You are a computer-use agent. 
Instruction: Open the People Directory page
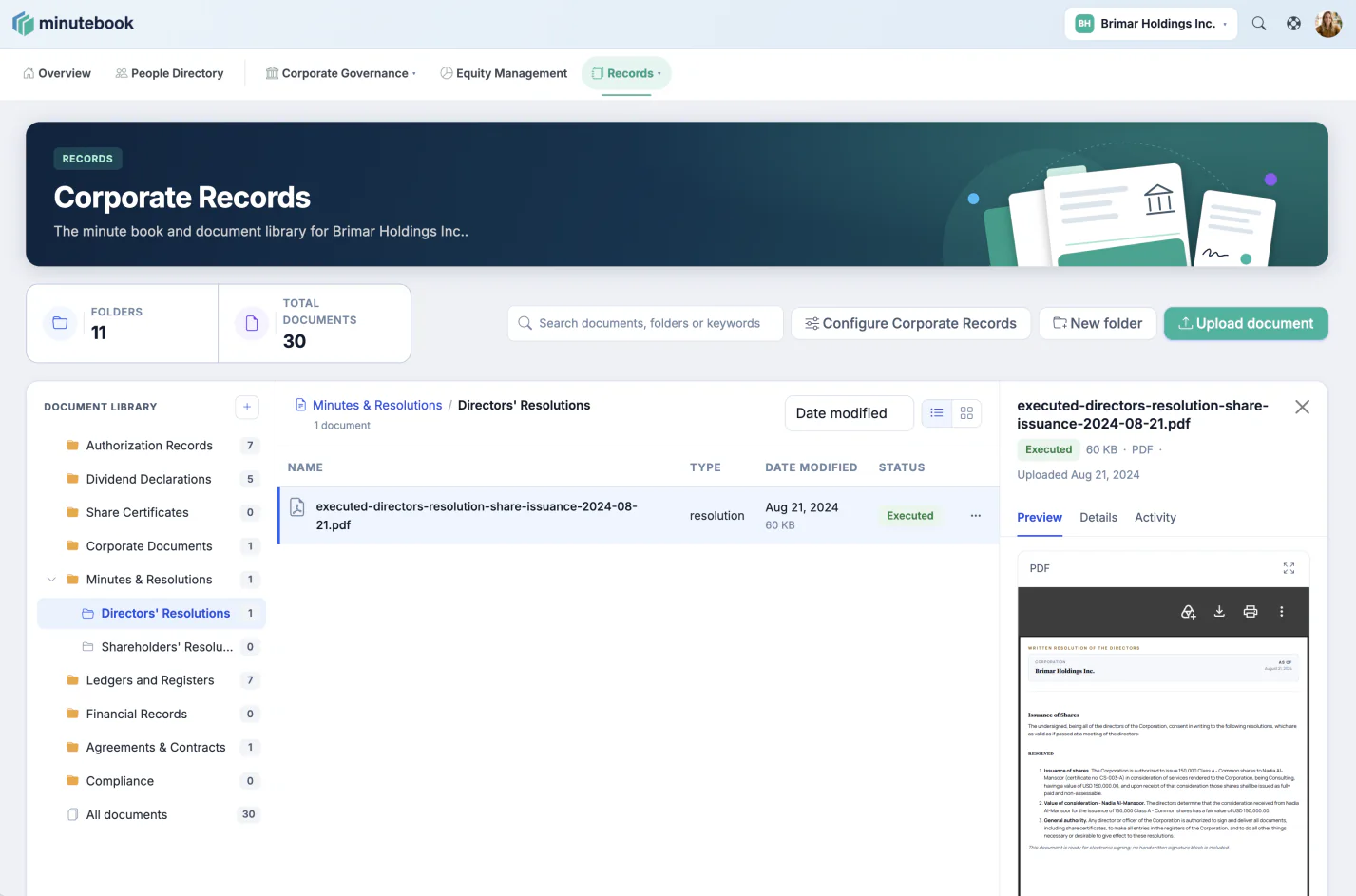click(169, 73)
